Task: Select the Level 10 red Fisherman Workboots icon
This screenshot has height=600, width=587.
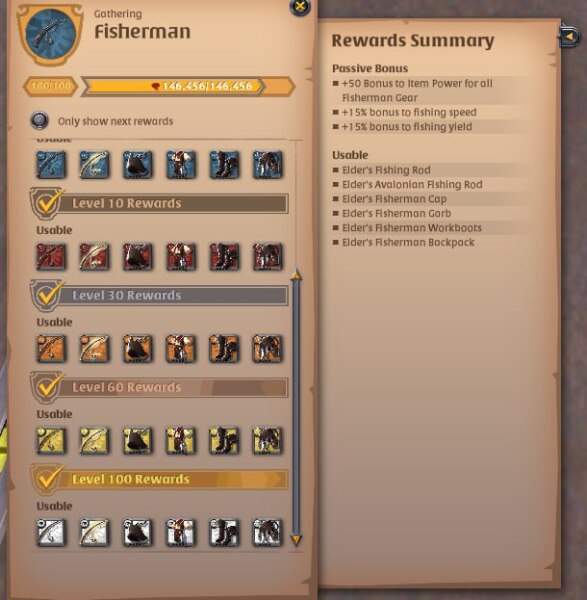Action: 224,256
